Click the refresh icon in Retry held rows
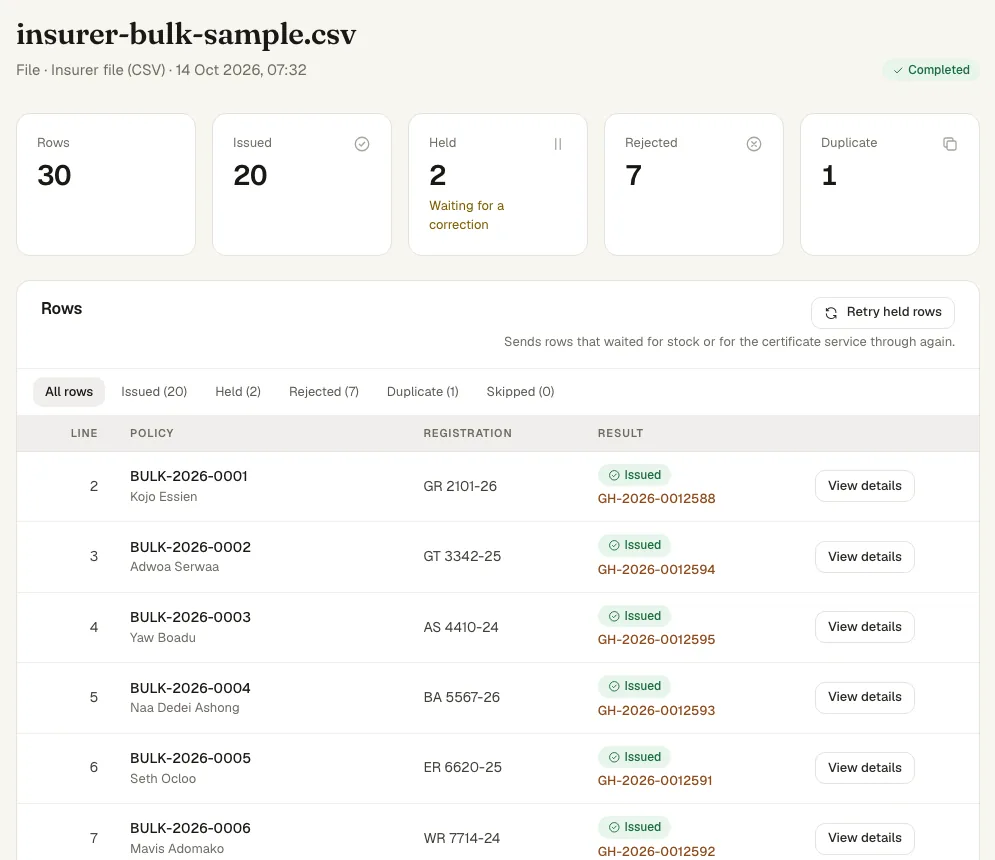The image size is (995, 860). (831, 312)
